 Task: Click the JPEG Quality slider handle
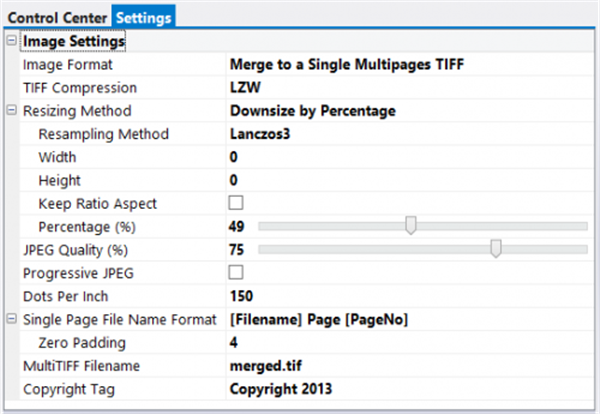click(495, 249)
